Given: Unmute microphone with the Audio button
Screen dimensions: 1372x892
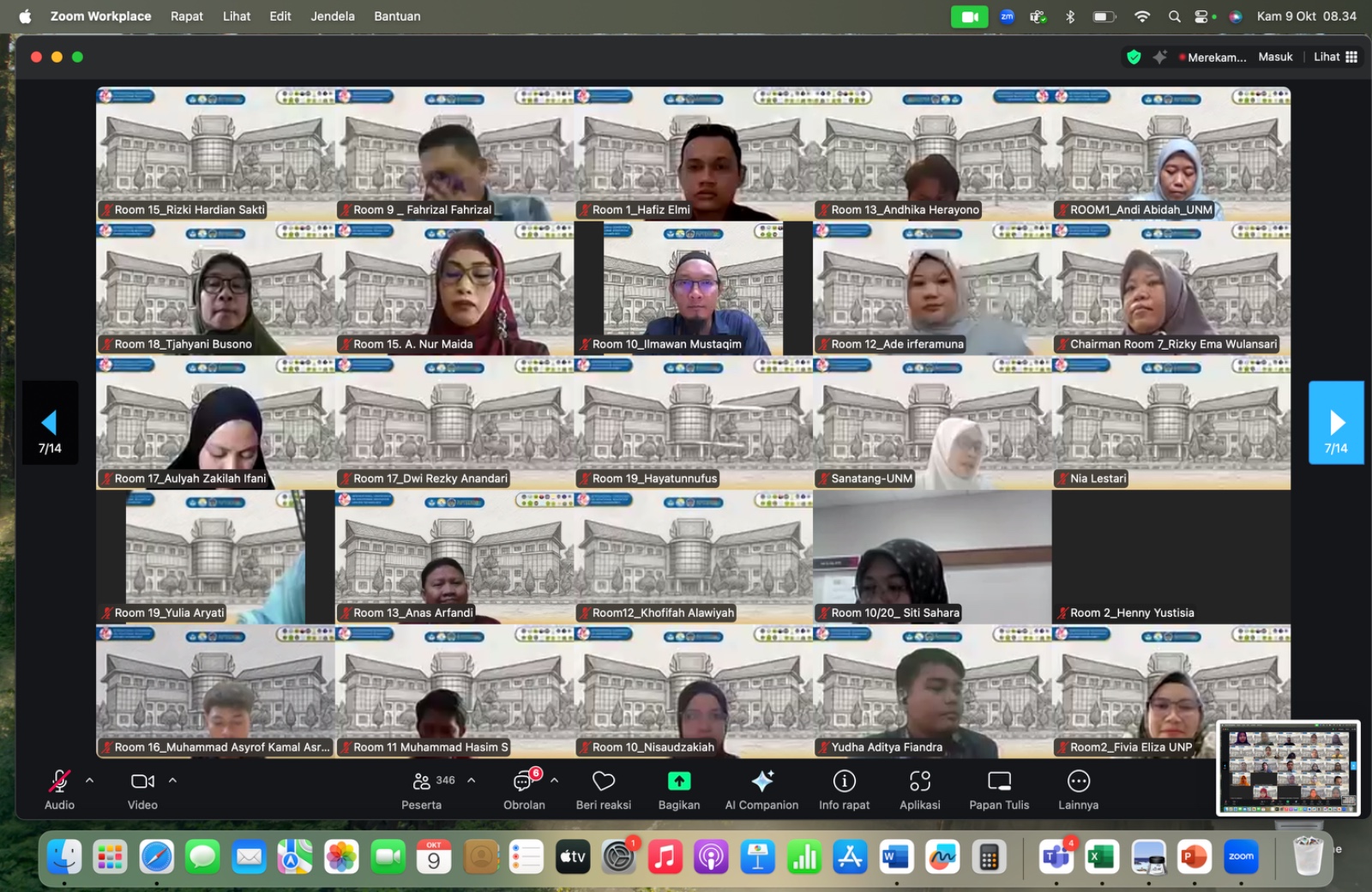Looking at the screenshot, I should point(59,781).
